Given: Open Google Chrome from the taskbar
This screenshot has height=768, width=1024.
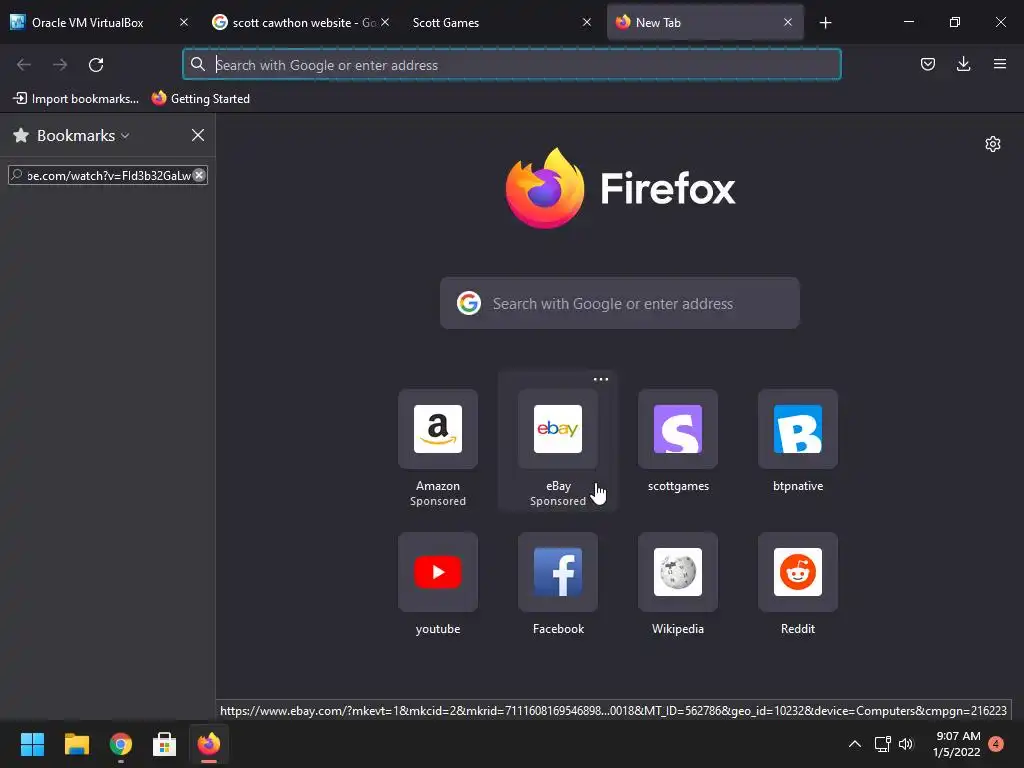Looking at the screenshot, I should pos(121,744).
